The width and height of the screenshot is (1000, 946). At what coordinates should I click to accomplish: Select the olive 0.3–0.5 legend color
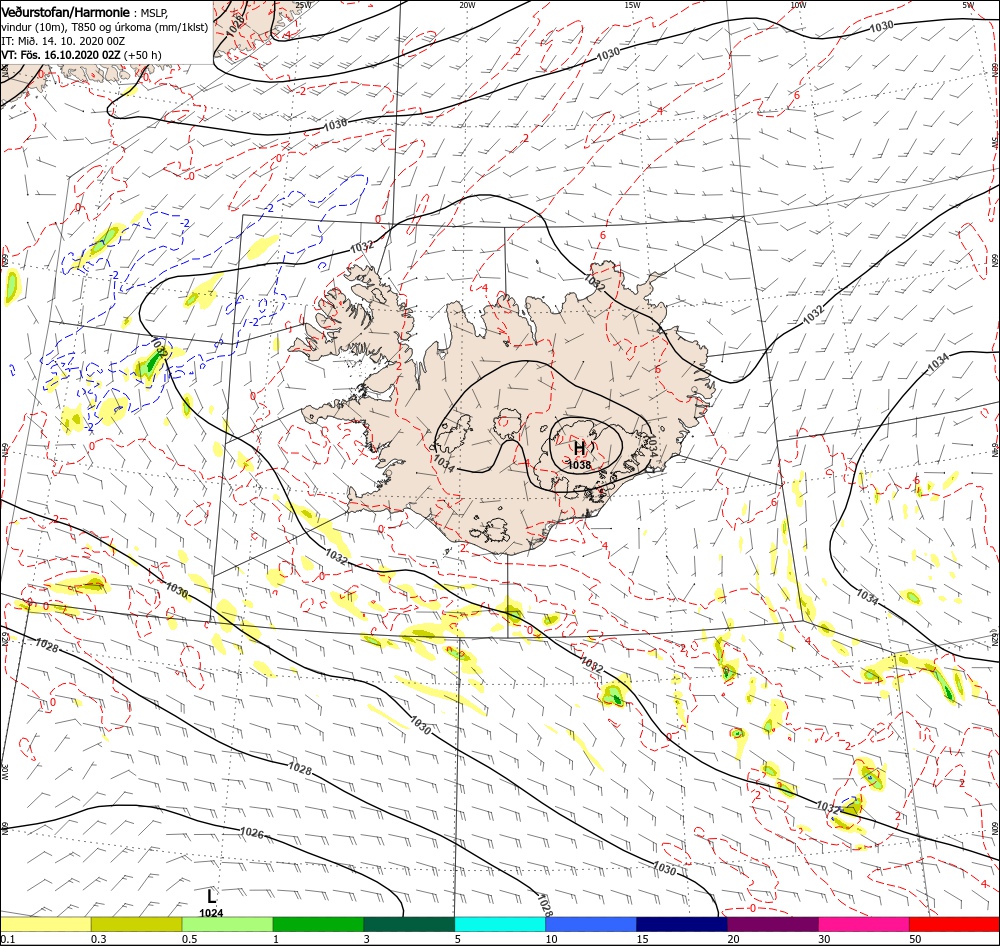click(136, 924)
